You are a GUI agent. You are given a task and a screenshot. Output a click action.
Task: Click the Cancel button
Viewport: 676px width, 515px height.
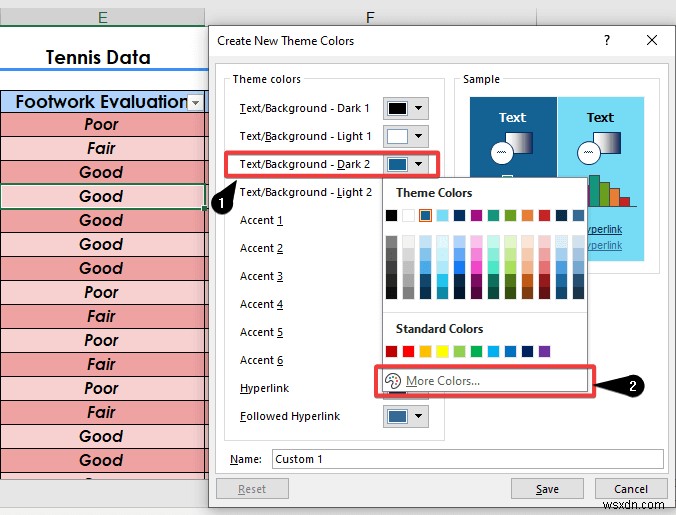click(x=631, y=489)
